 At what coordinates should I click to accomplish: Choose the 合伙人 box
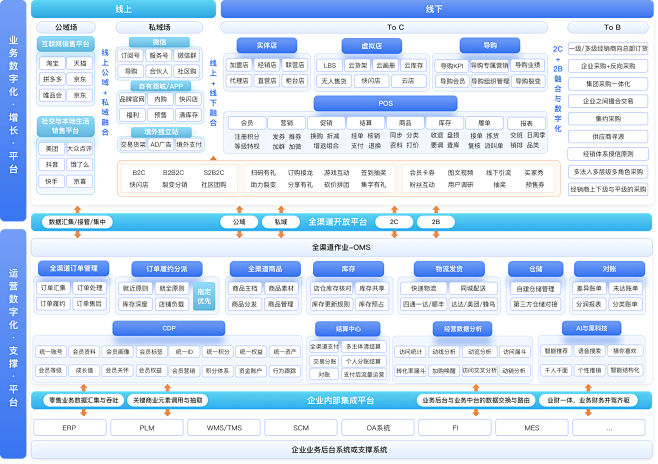pyautogui.click(x=159, y=71)
